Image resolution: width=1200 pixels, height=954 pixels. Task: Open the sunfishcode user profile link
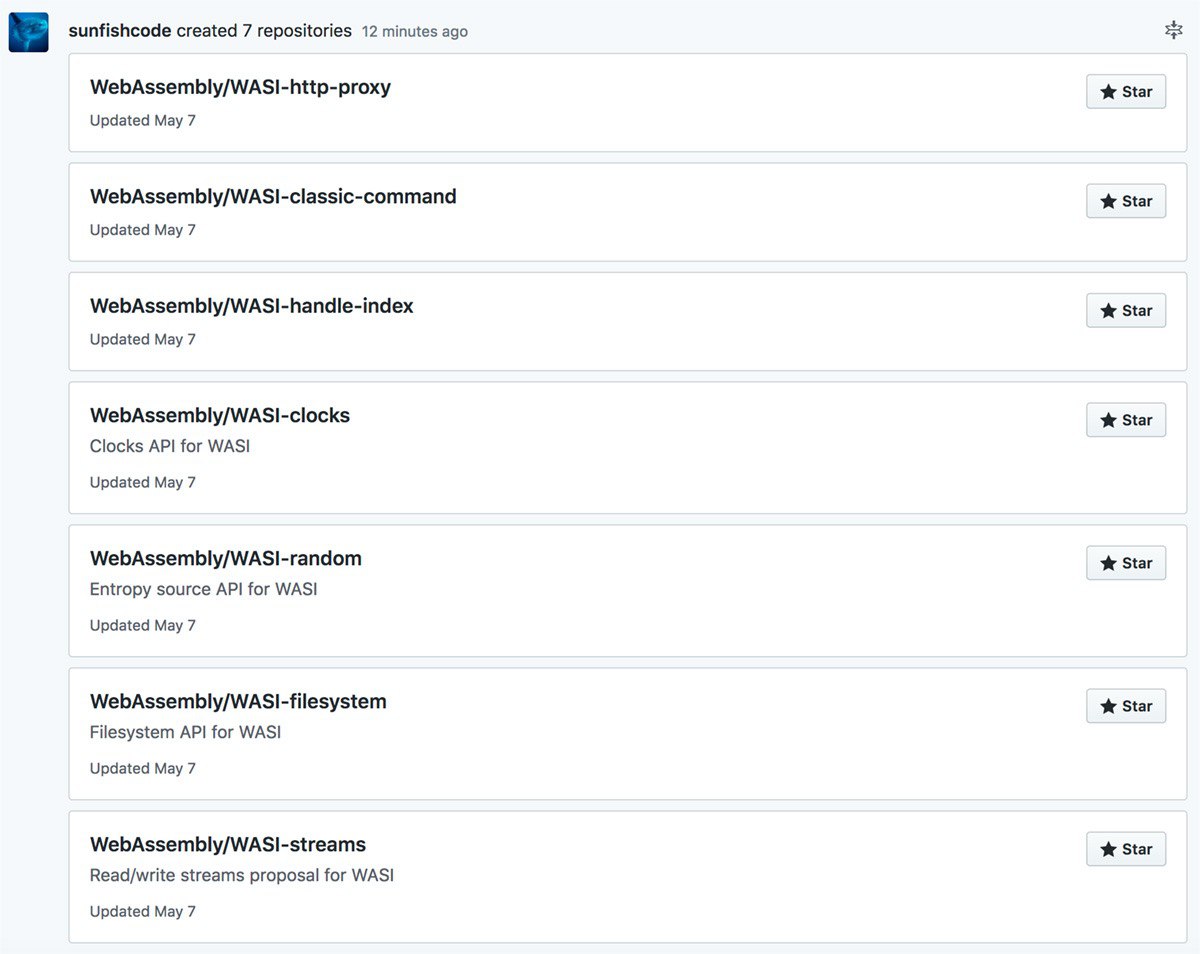point(120,31)
